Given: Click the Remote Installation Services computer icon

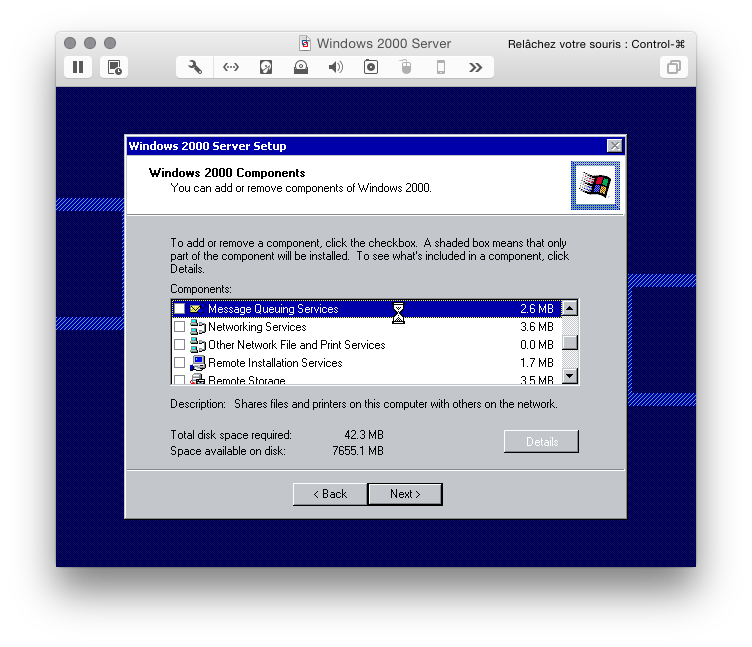Looking at the screenshot, I should click(x=198, y=363).
